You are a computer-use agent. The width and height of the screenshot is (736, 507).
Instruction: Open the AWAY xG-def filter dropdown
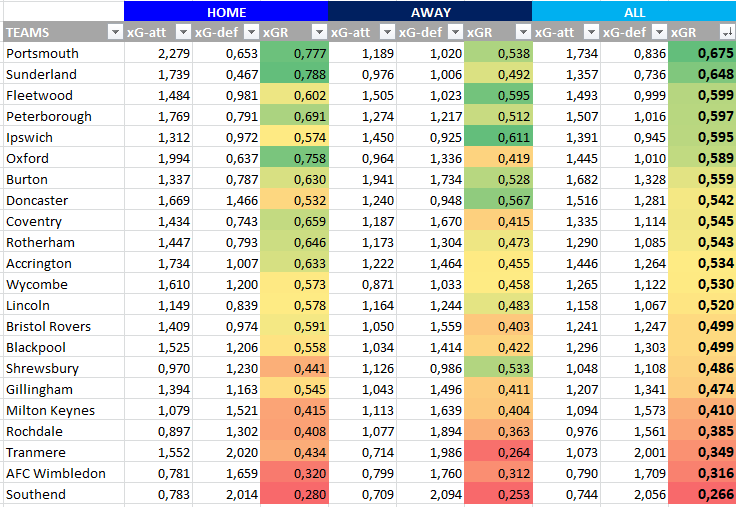pos(455,32)
